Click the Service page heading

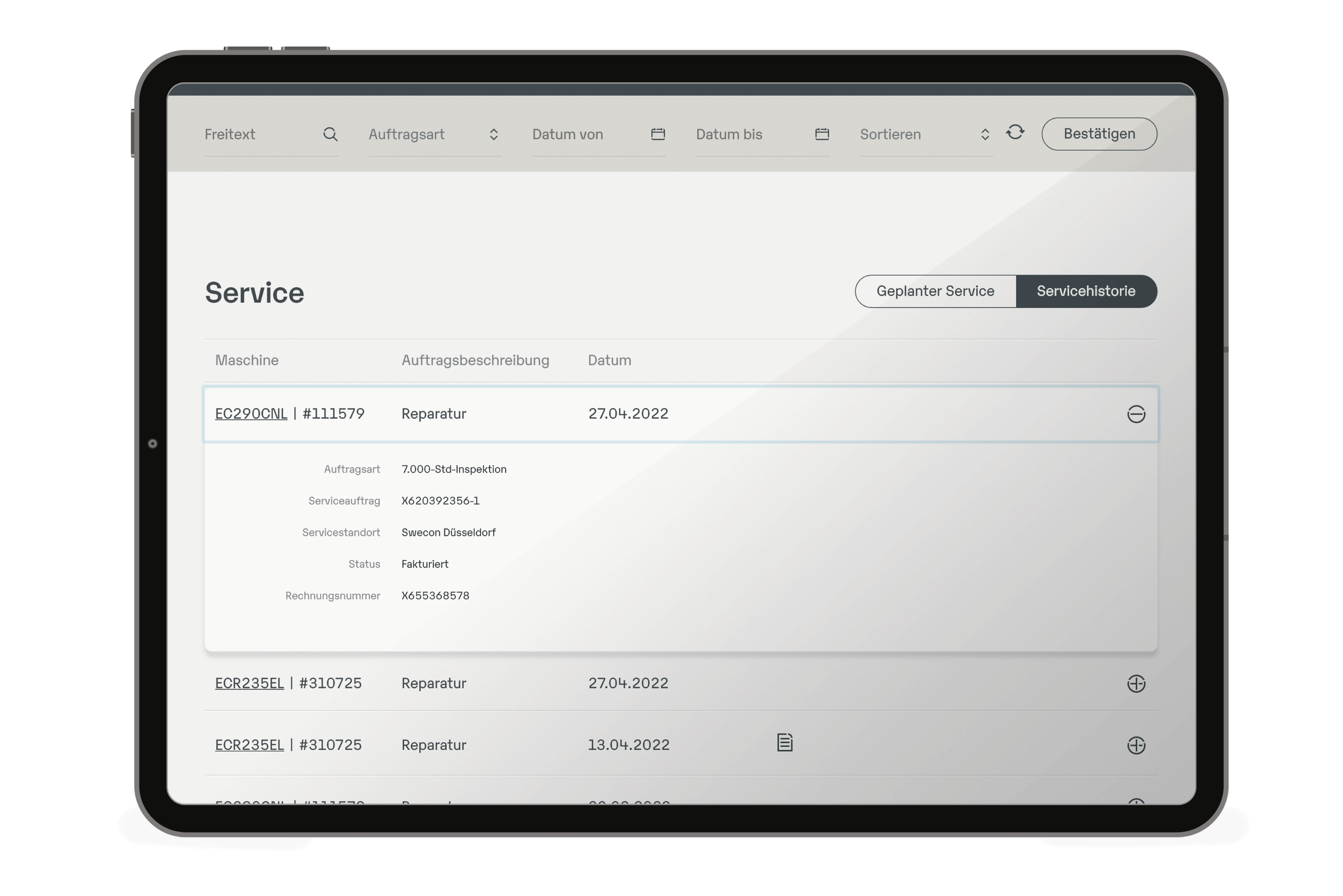[254, 293]
